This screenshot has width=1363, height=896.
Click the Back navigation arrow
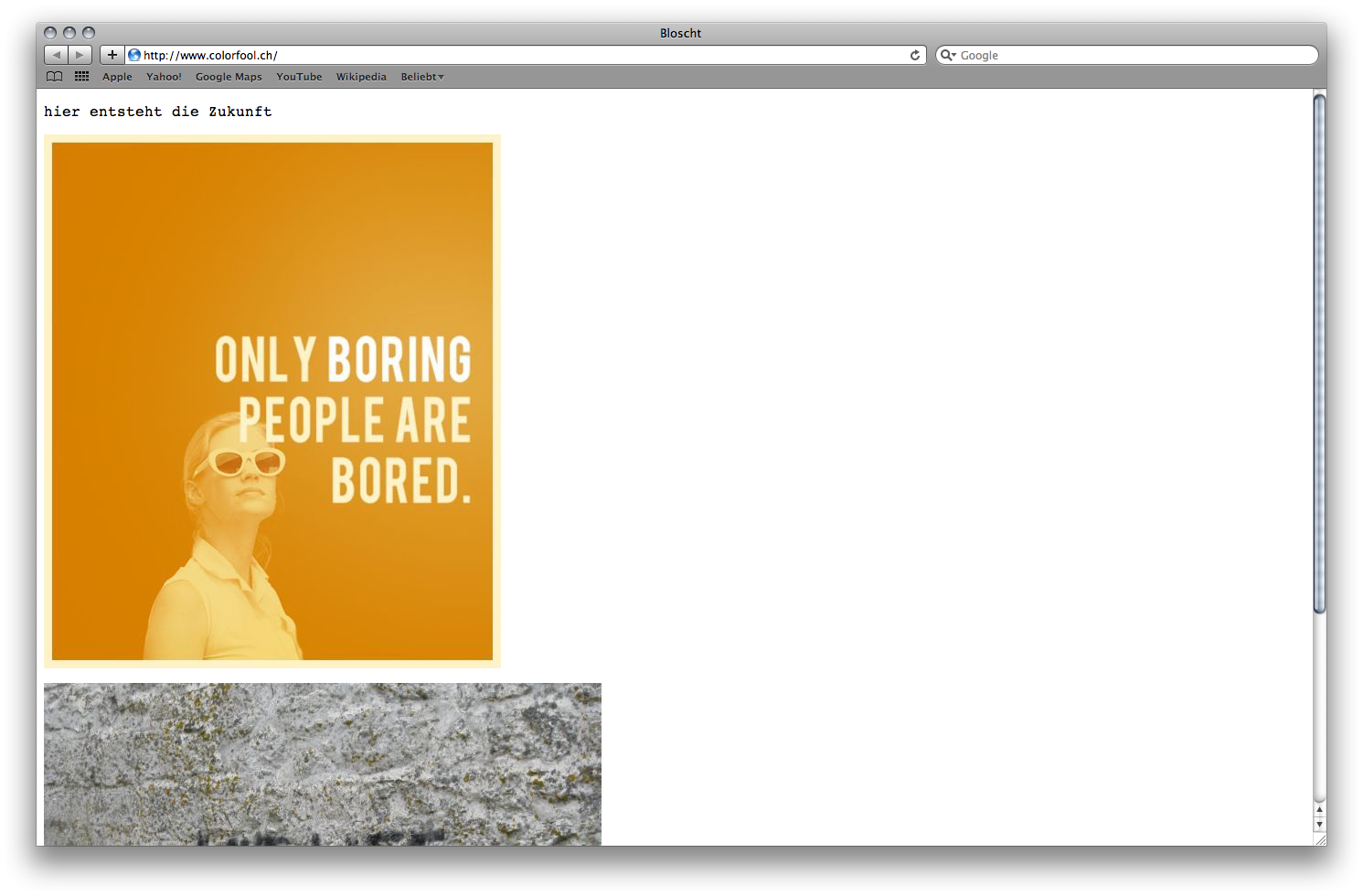tap(56, 55)
